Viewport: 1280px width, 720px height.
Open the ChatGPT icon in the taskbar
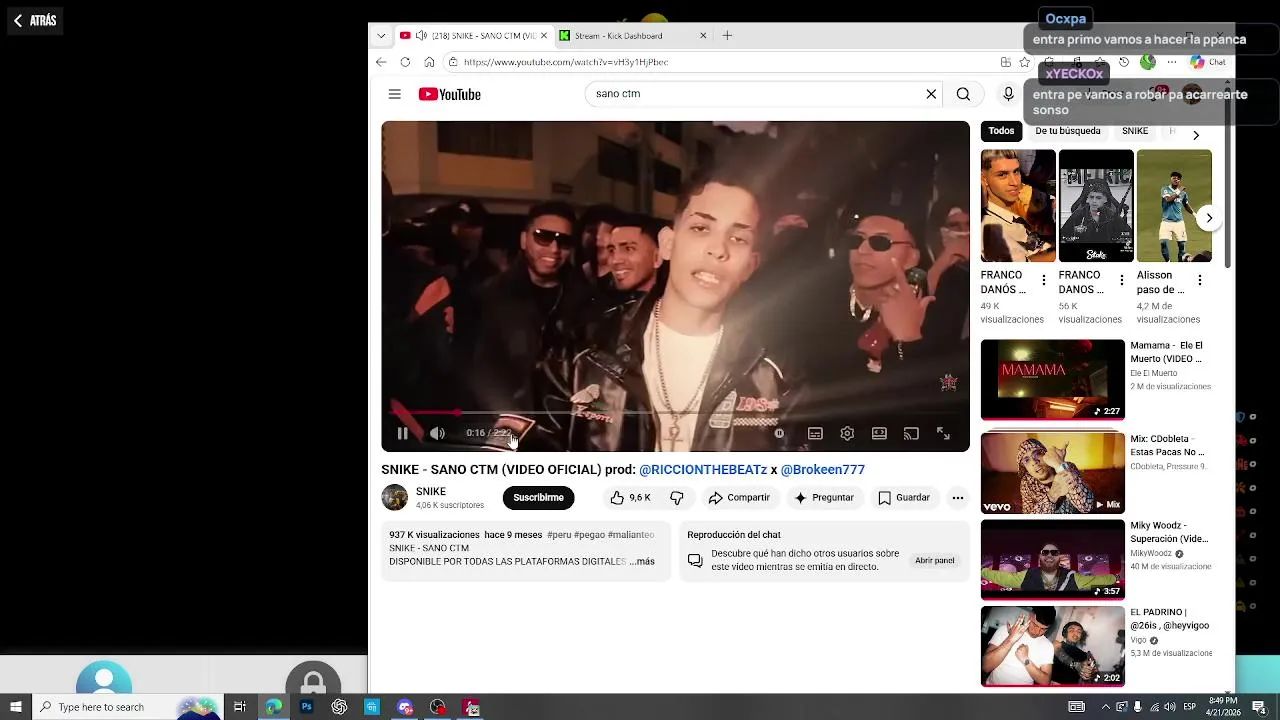click(339, 707)
